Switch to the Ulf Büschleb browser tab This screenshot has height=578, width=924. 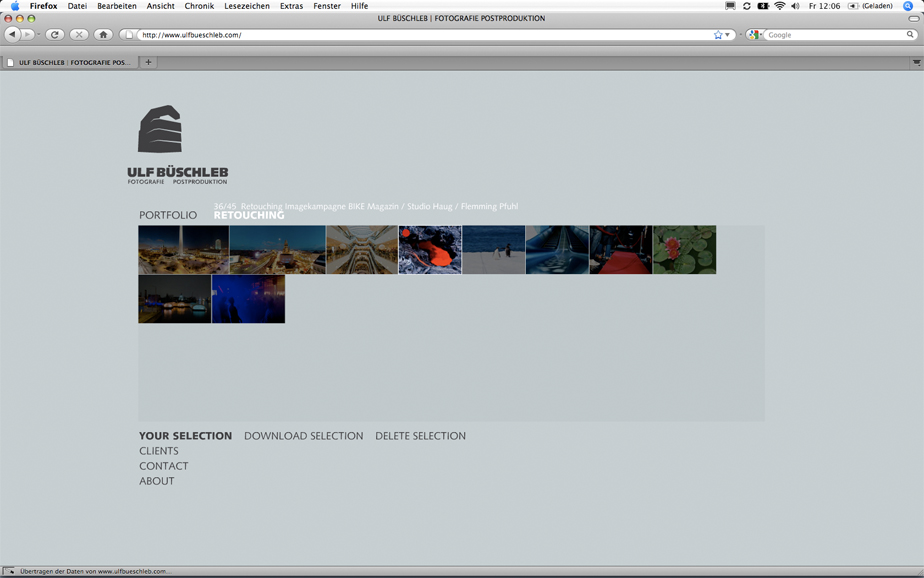(68, 62)
